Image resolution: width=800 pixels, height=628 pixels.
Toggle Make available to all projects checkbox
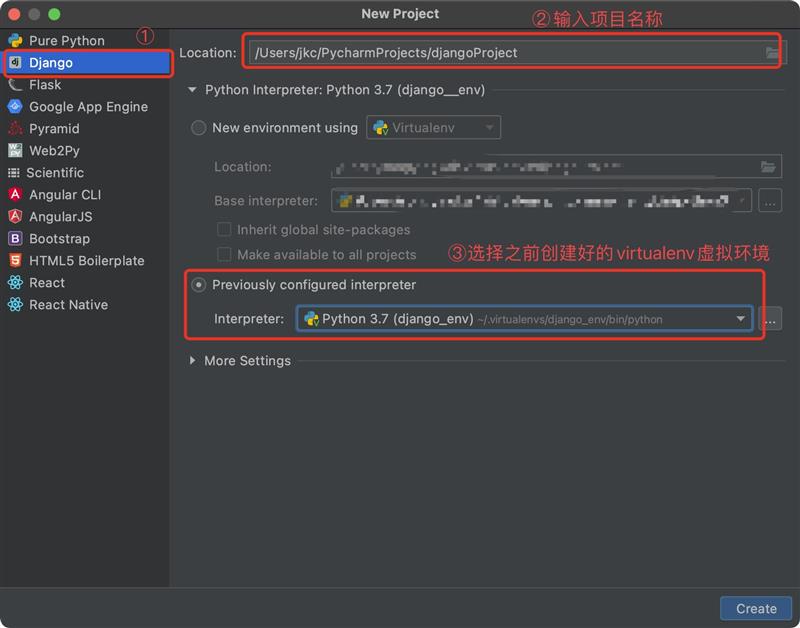(x=224, y=254)
